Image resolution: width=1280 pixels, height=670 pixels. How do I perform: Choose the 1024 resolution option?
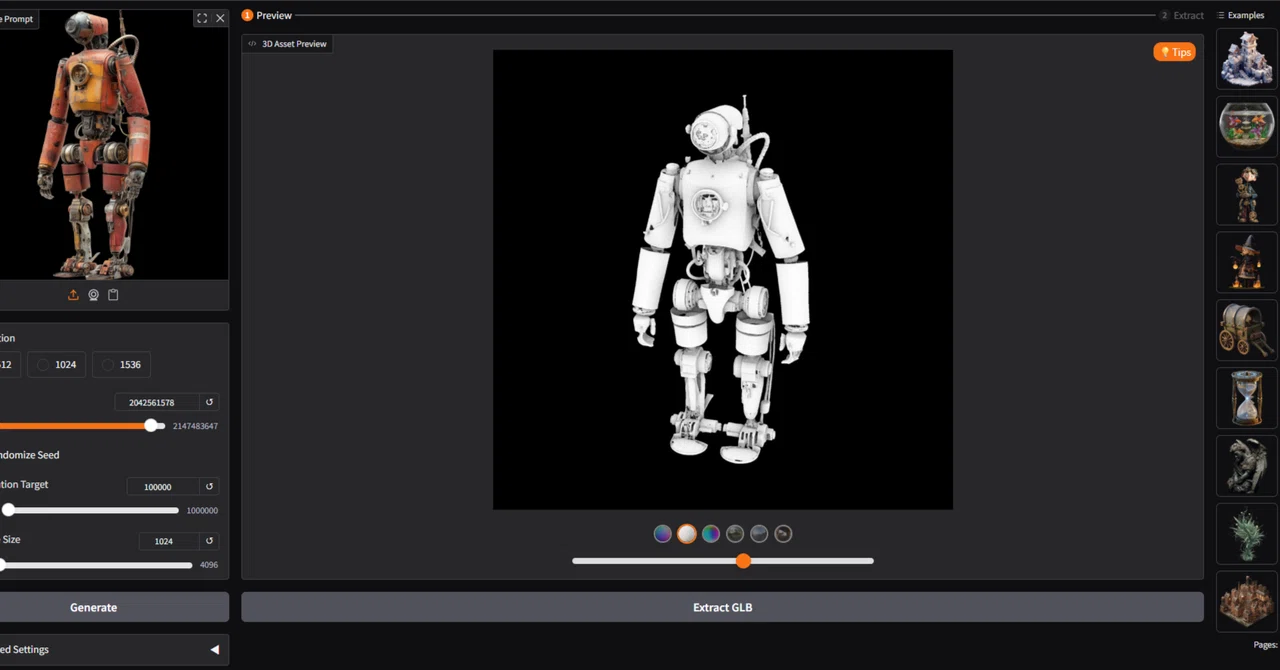(56, 365)
